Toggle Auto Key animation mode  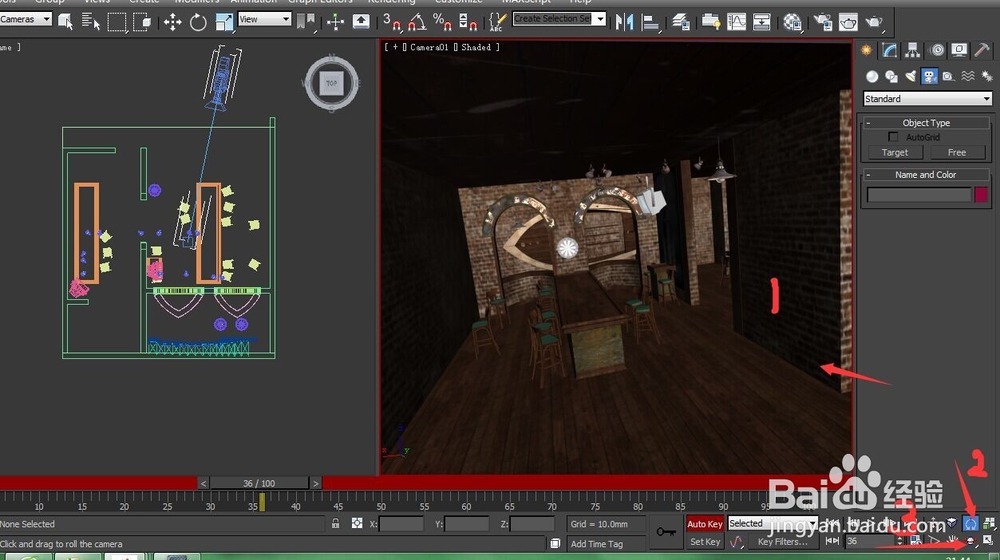click(x=705, y=524)
